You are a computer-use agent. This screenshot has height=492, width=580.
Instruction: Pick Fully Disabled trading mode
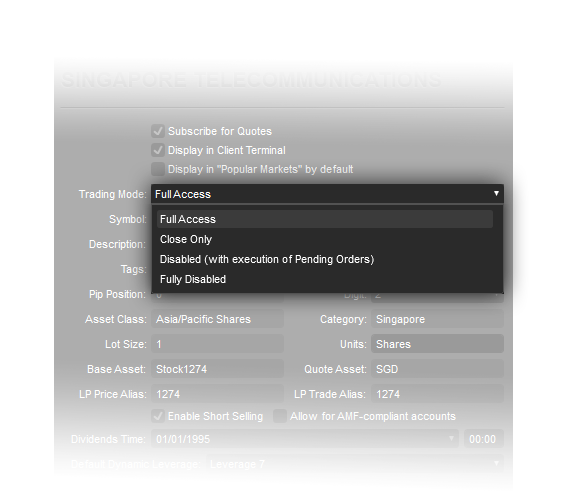[x=325, y=279]
